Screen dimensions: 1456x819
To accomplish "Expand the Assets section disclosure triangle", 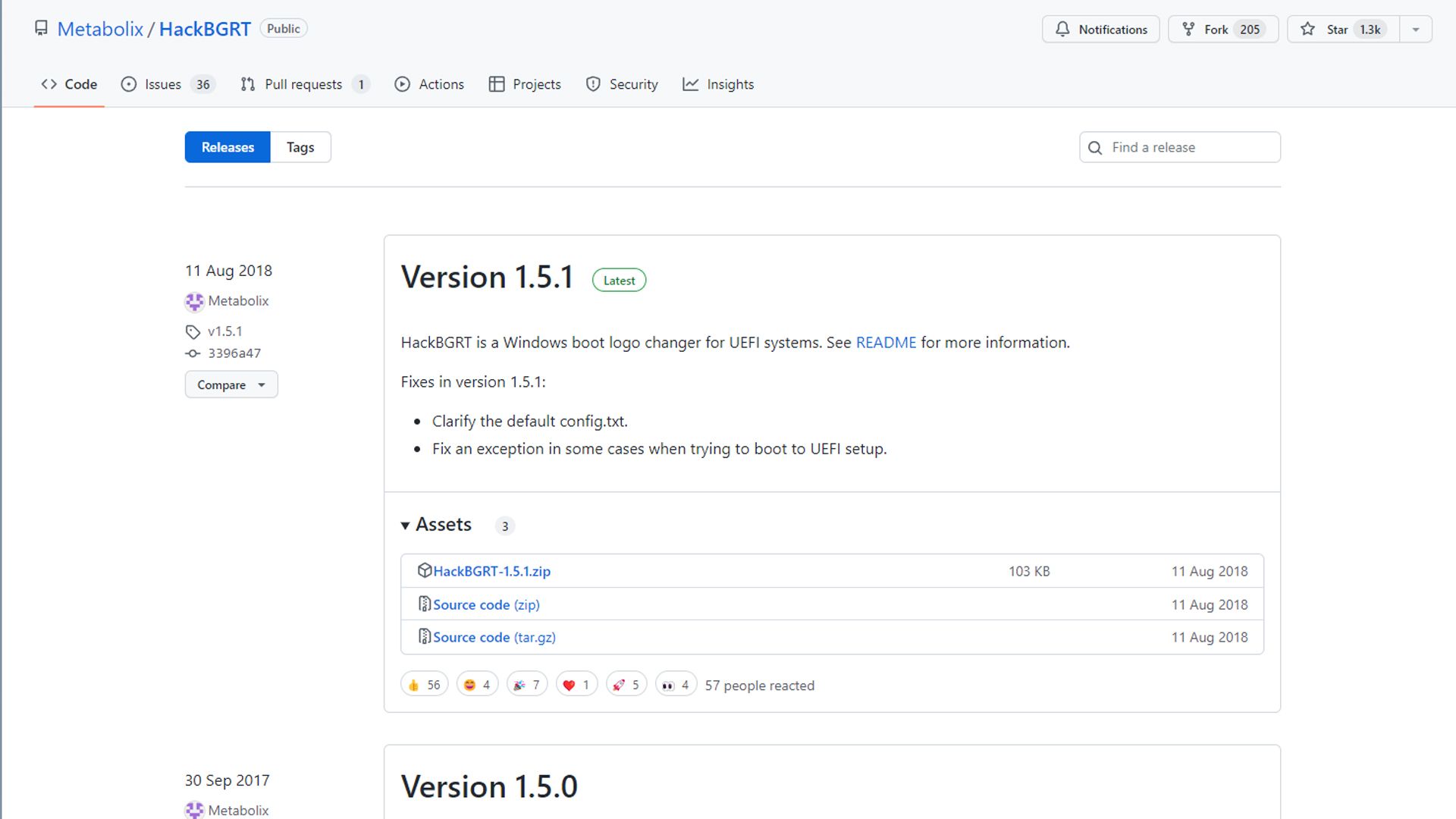I will point(405,524).
